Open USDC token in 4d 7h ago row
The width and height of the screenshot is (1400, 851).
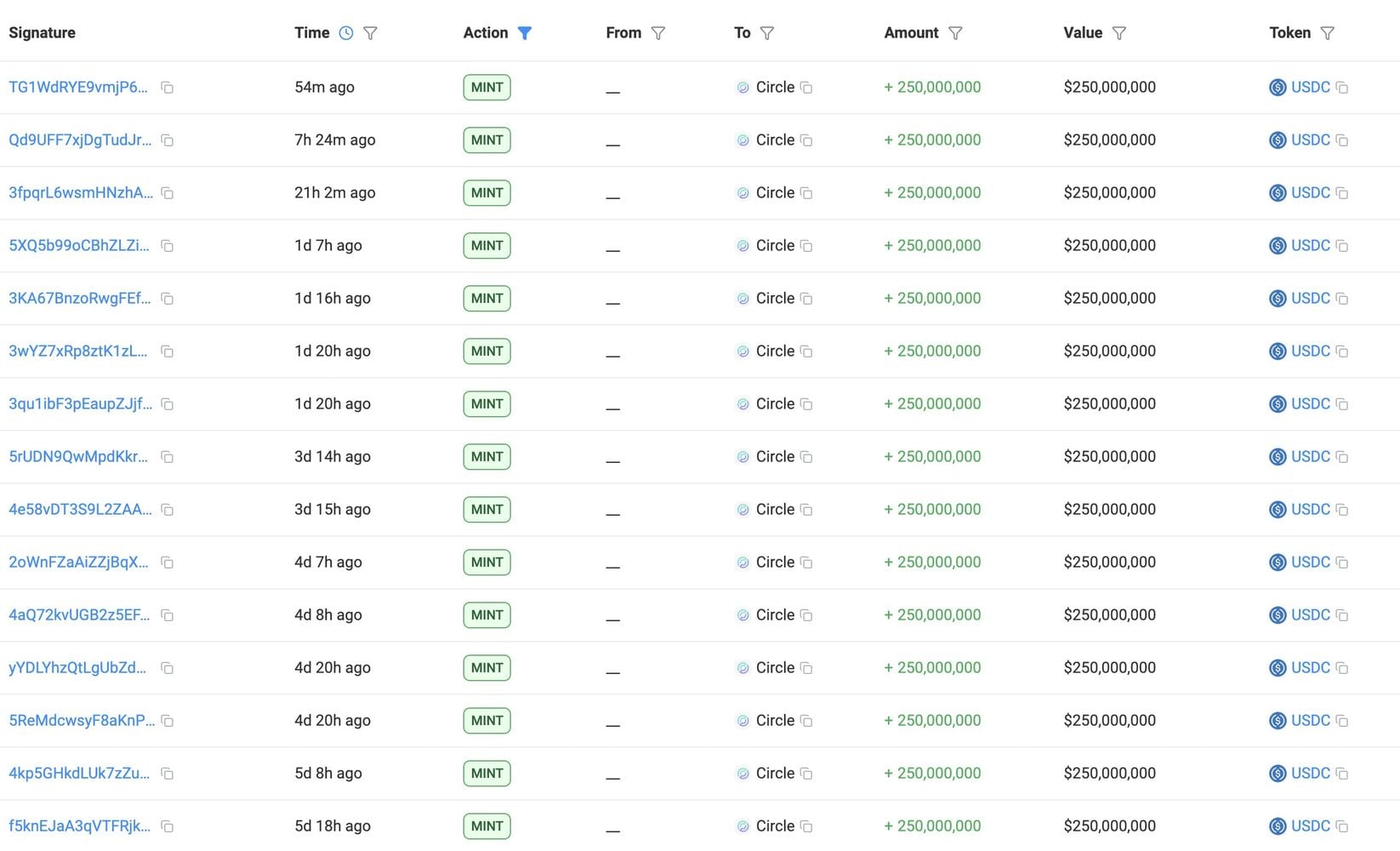tap(1311, 562)
